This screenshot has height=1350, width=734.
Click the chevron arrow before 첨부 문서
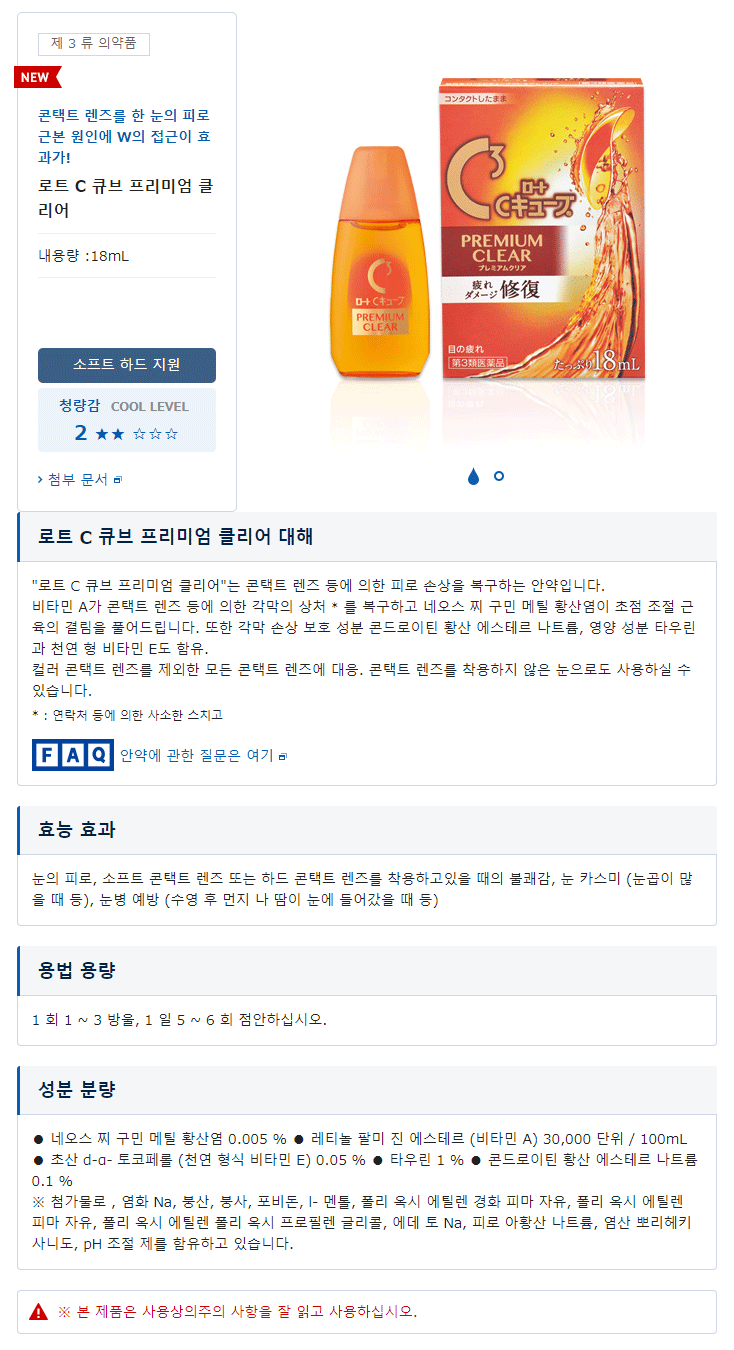40,480
